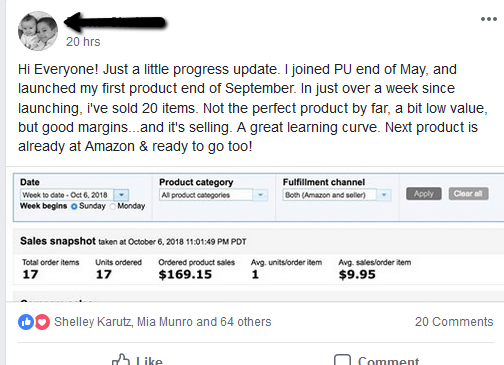The width and height of the screenshot is (504, 365).
Task: Click the thumbs-up Like button icon
Action: (121, 360)
